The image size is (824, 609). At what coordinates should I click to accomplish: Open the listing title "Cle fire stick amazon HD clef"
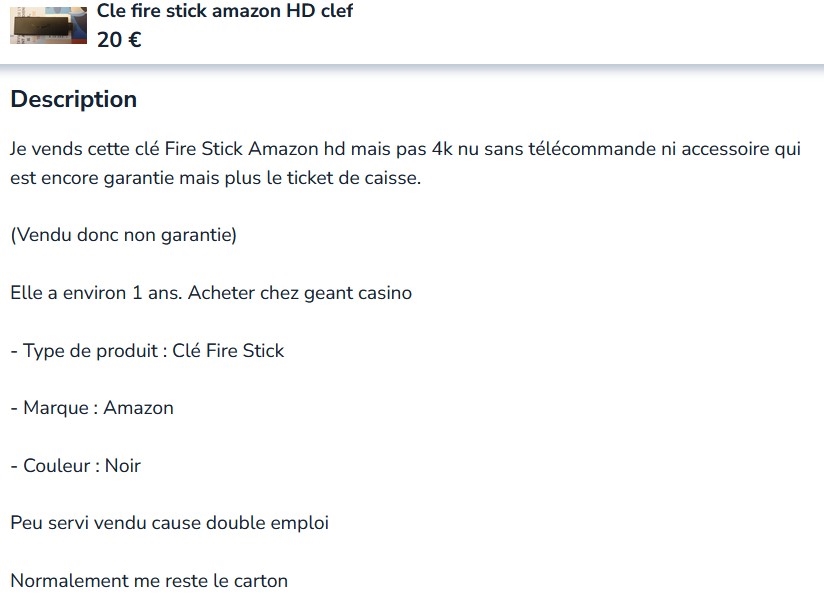coord(224,11)
